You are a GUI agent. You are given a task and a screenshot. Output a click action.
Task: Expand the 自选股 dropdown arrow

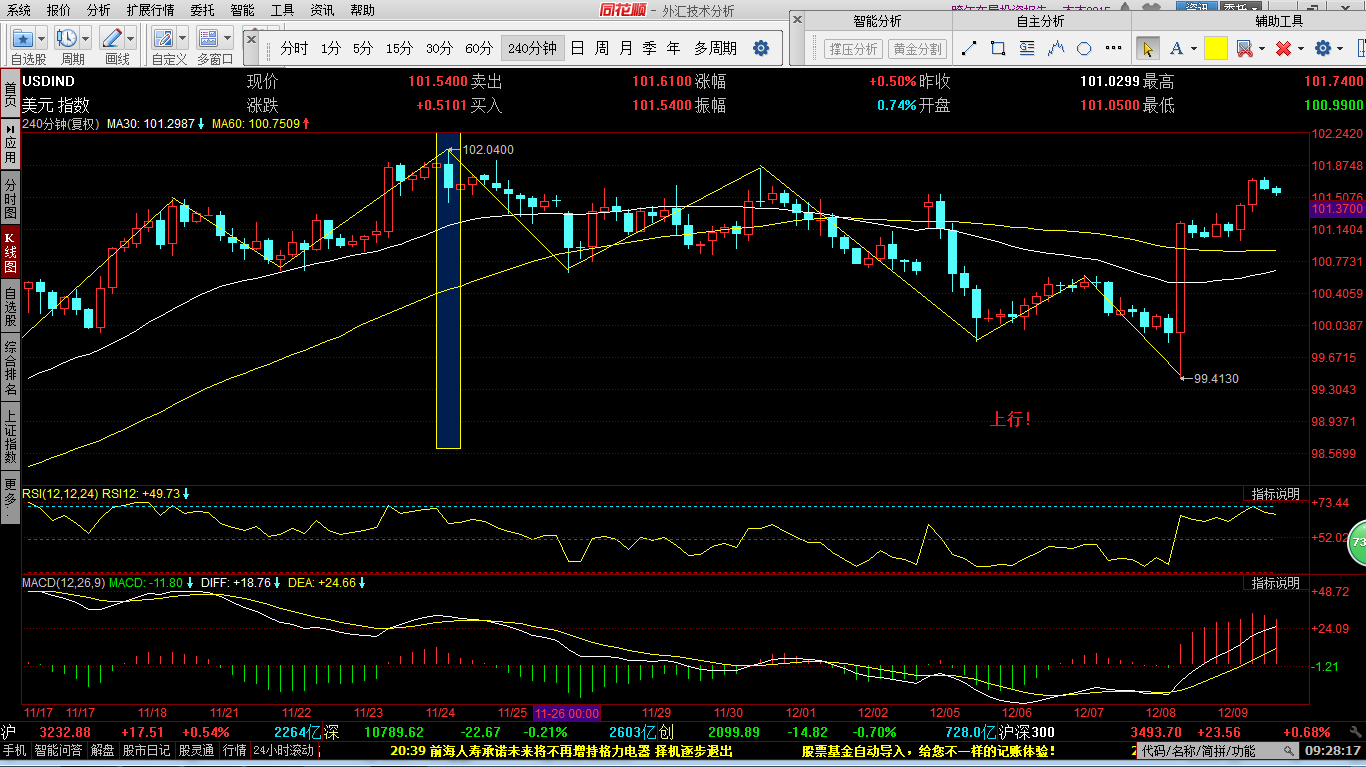tap(43, 40)
